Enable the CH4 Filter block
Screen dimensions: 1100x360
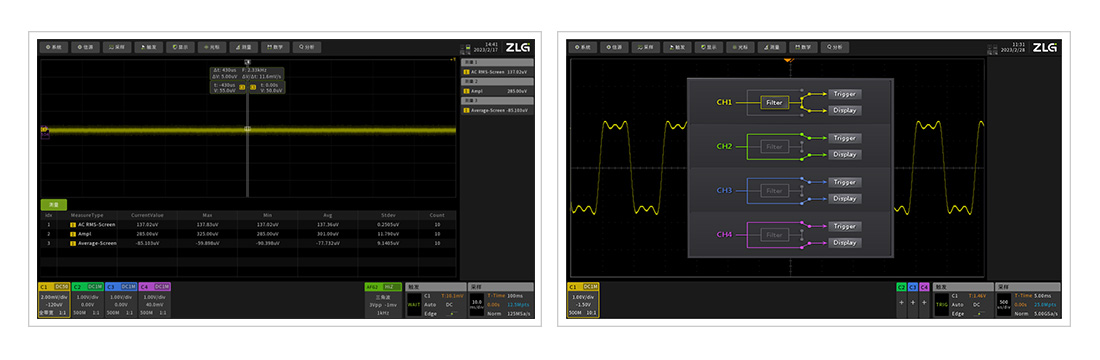pyautogui.click(x=773, y=235)
